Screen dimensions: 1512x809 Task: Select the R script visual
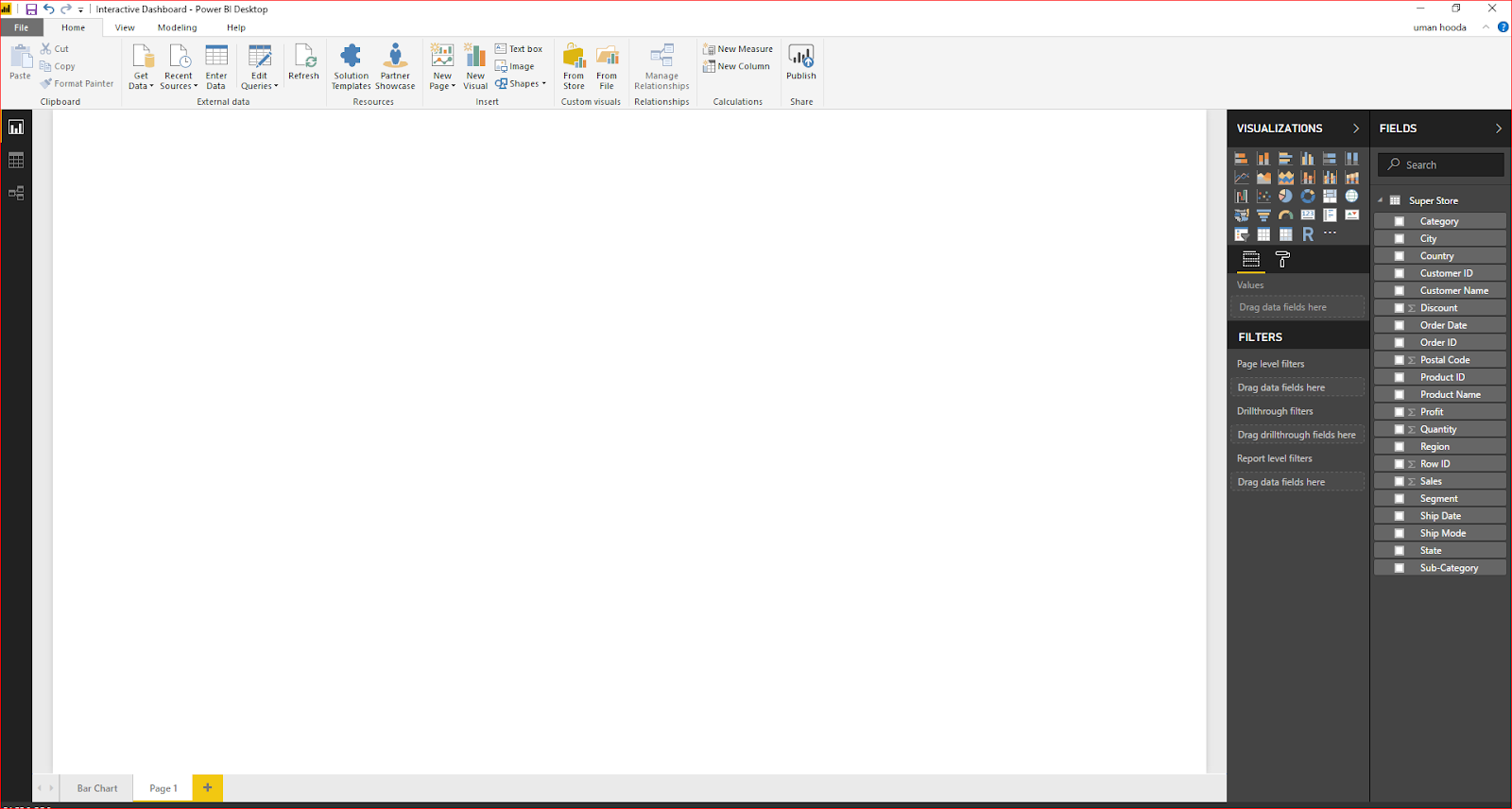(1308, 234)
